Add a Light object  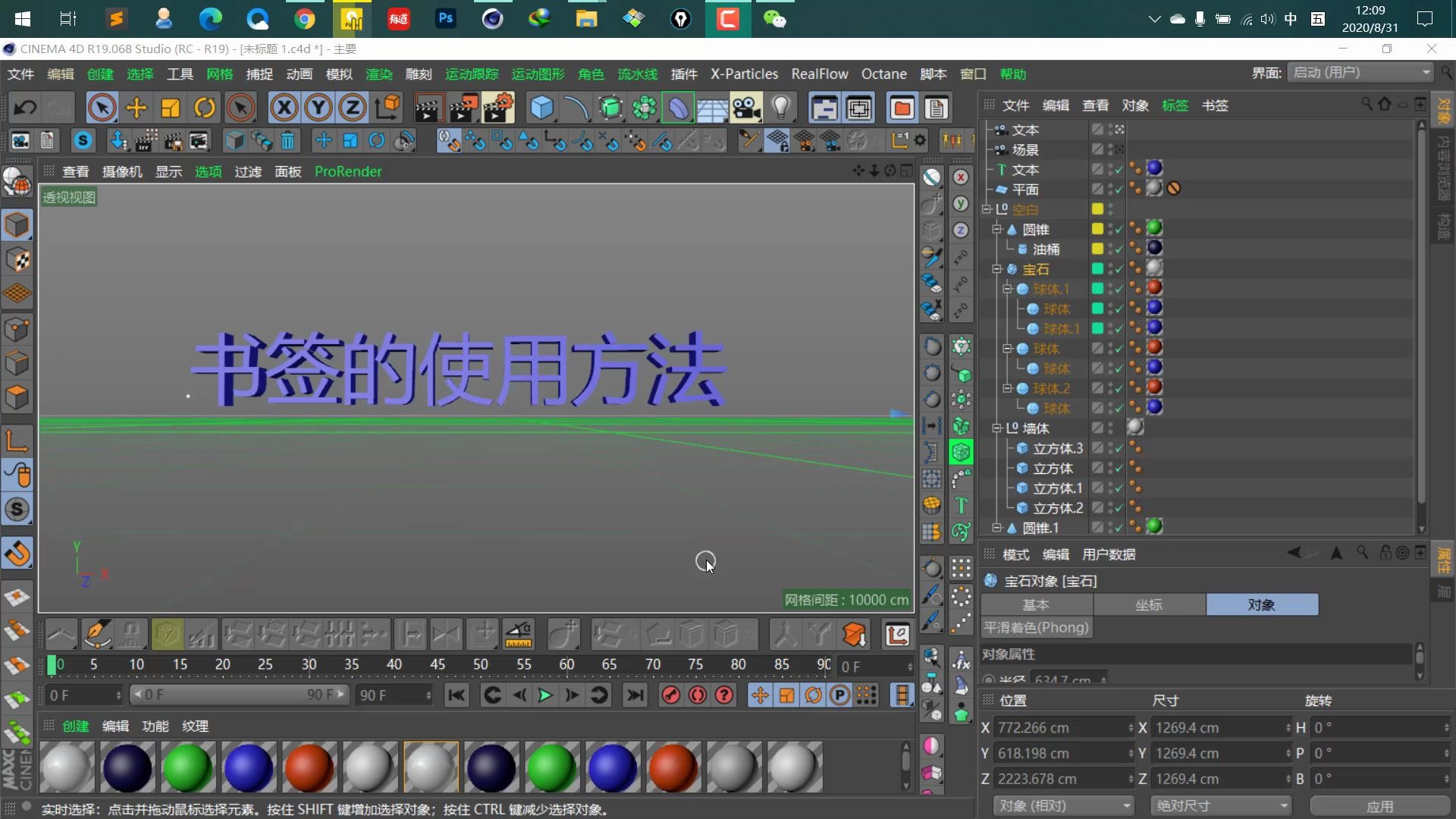pyautogui.click(x=783, y=108)
